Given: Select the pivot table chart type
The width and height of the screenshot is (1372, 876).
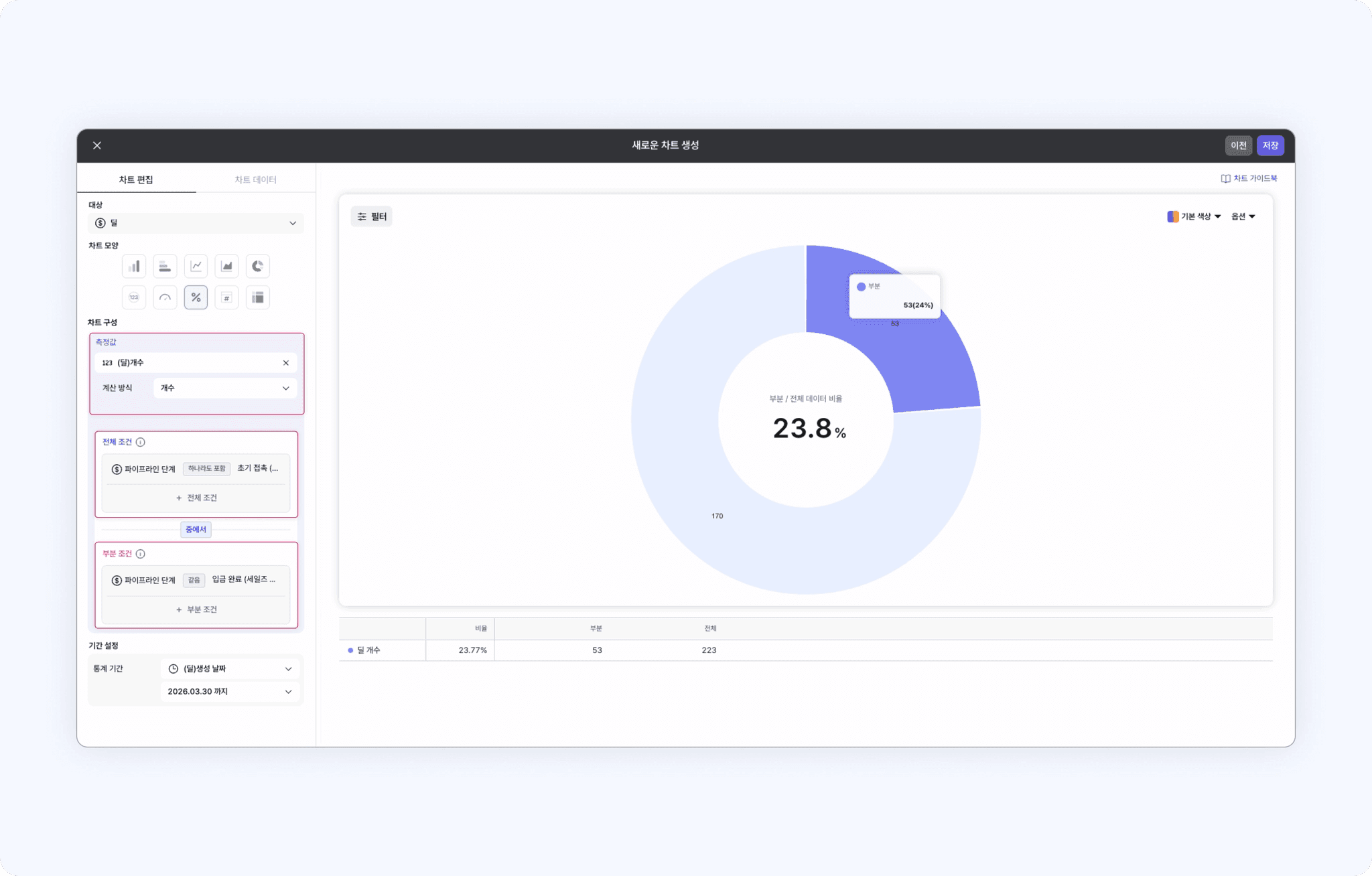Looking at the screenshot, I should 257,297.
